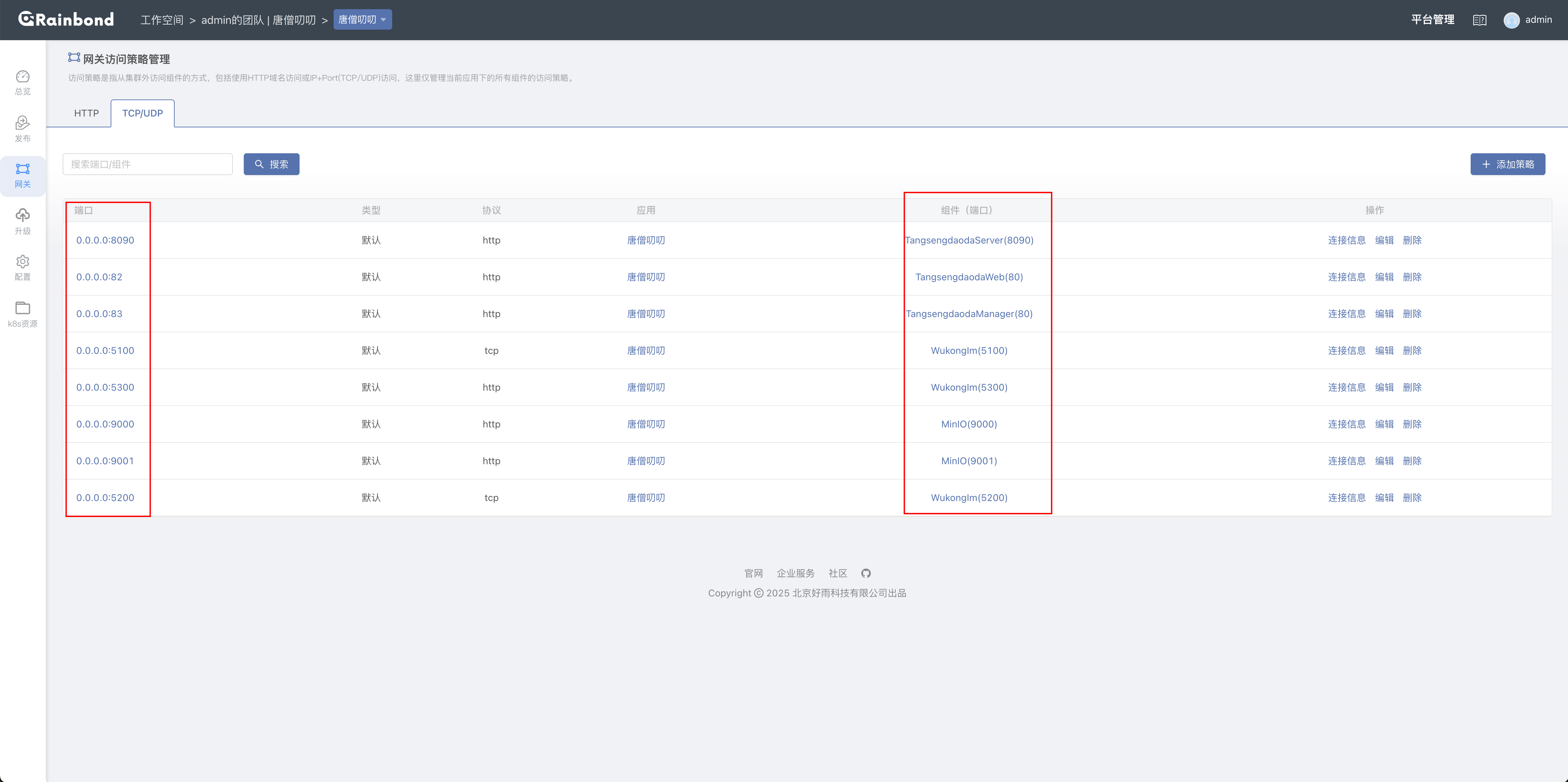Viewport: 1568px width, 782px height.
Task: Open the k8s资源 folder icon
Action: [22, 308]
